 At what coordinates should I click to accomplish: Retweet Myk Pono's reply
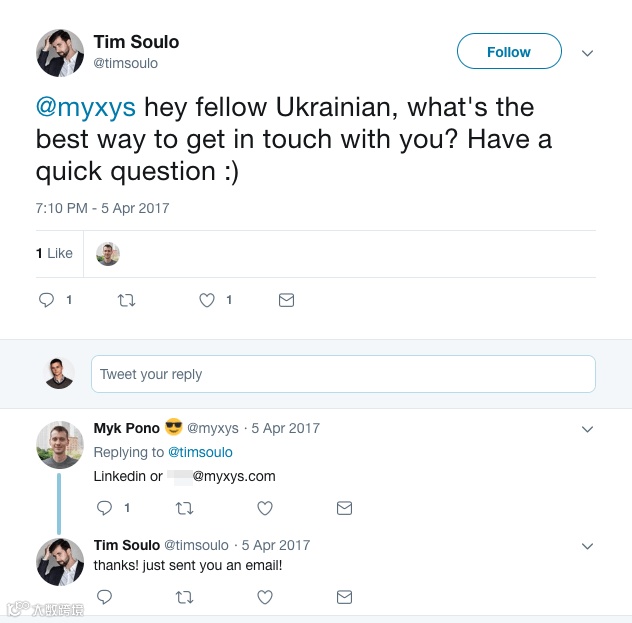(x=184, y=508)
